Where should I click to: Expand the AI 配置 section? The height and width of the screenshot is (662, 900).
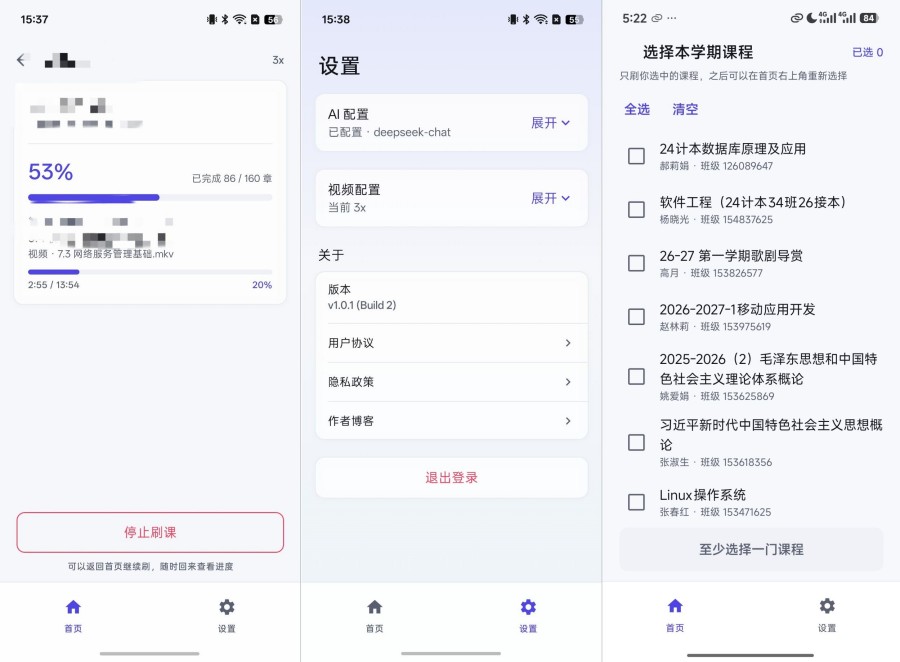pyautogui.click(x=550, y=123)
